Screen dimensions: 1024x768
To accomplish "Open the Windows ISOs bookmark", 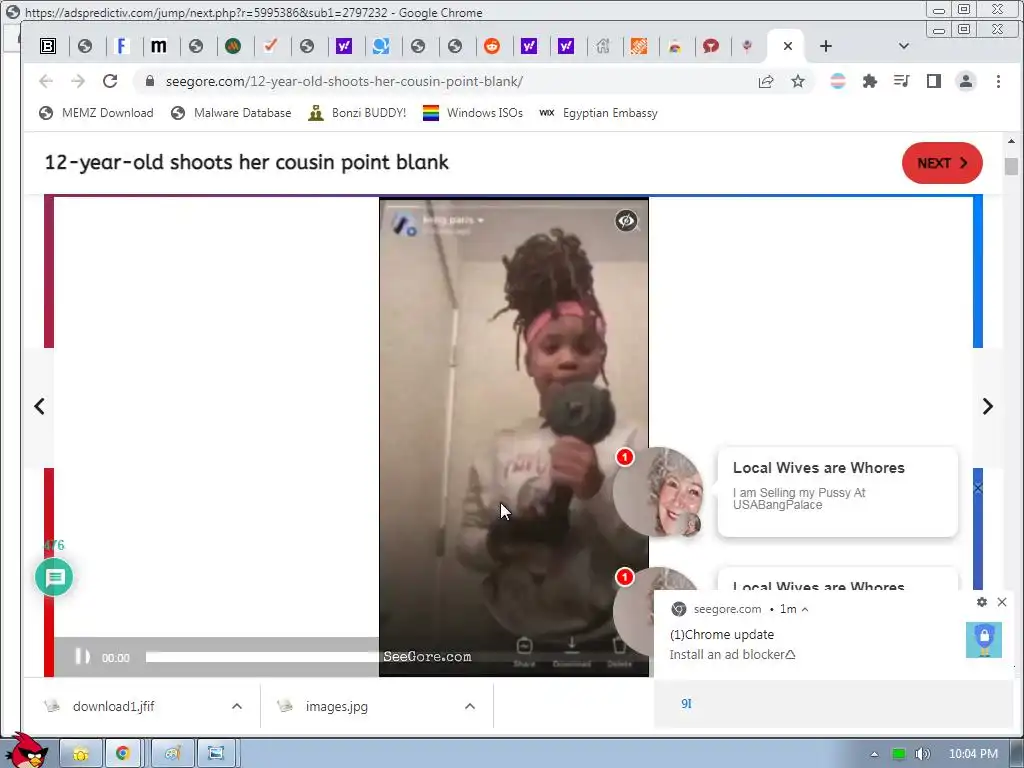I will pos(473,113).
